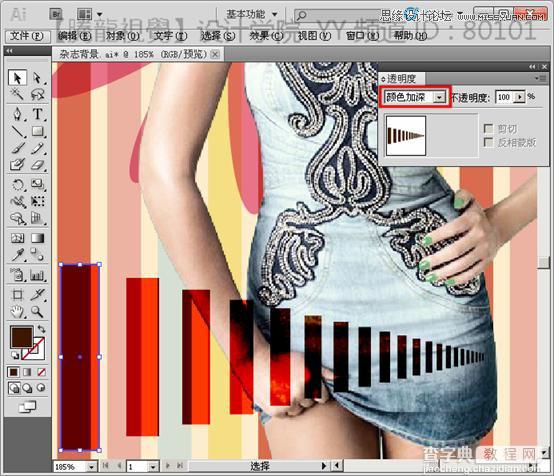Image resolution: width=554 pixels, height=476 pixels.
Task: Select the Slice tool
Action: (37, 294)
